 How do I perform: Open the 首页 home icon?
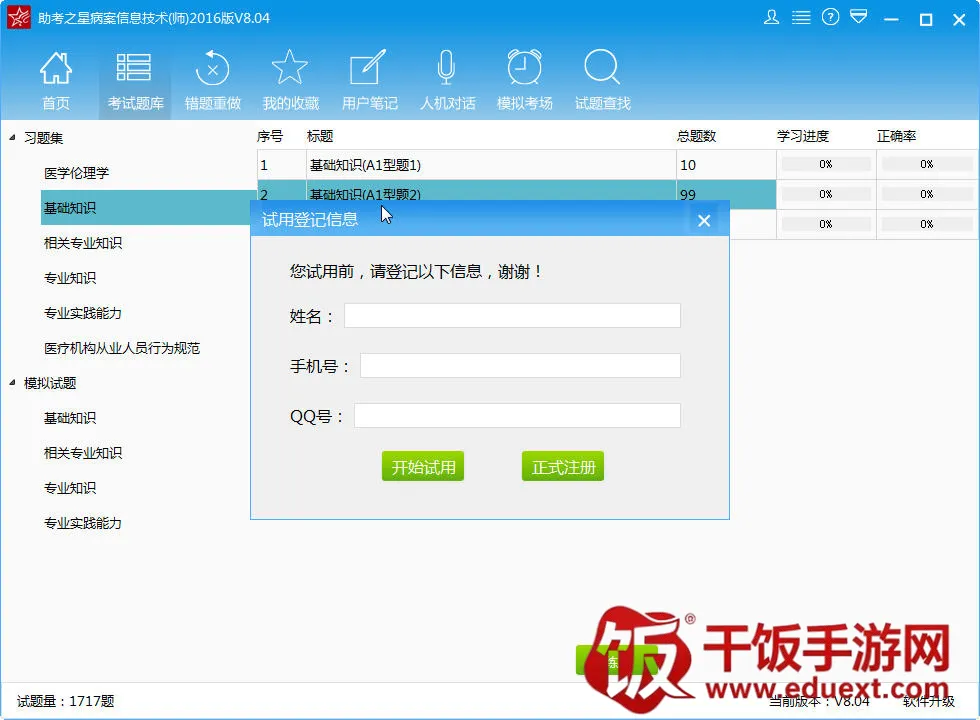56,81
